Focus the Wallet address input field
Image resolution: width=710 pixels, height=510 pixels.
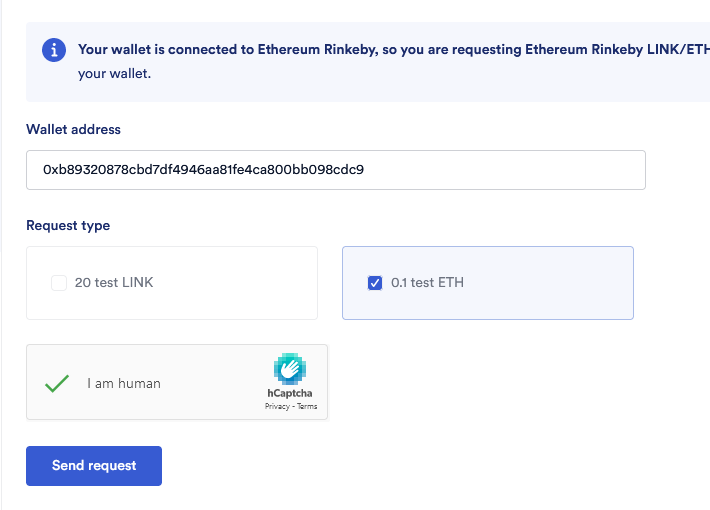point(336,170)
